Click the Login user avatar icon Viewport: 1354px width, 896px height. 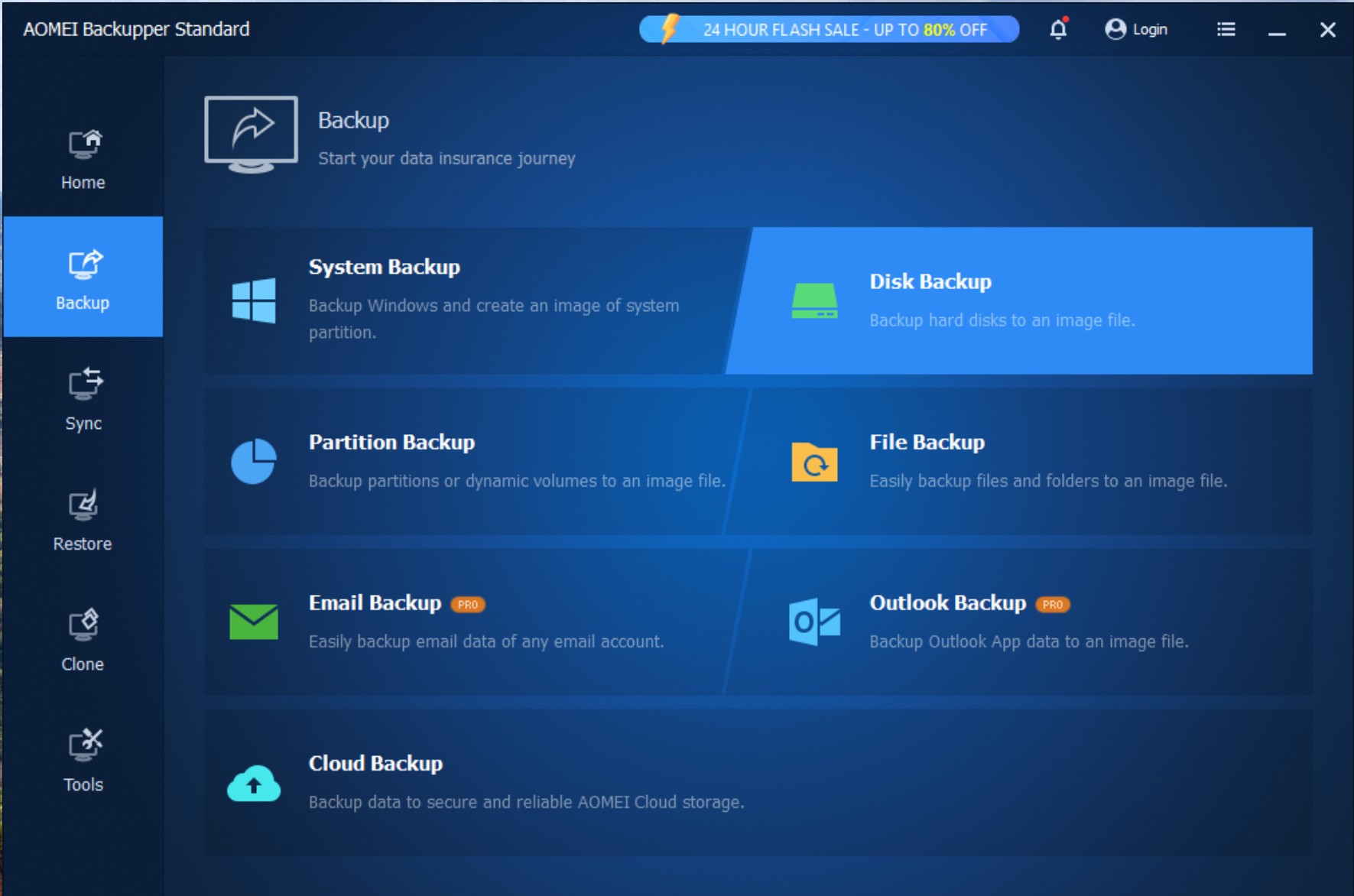coord(1115,29)
